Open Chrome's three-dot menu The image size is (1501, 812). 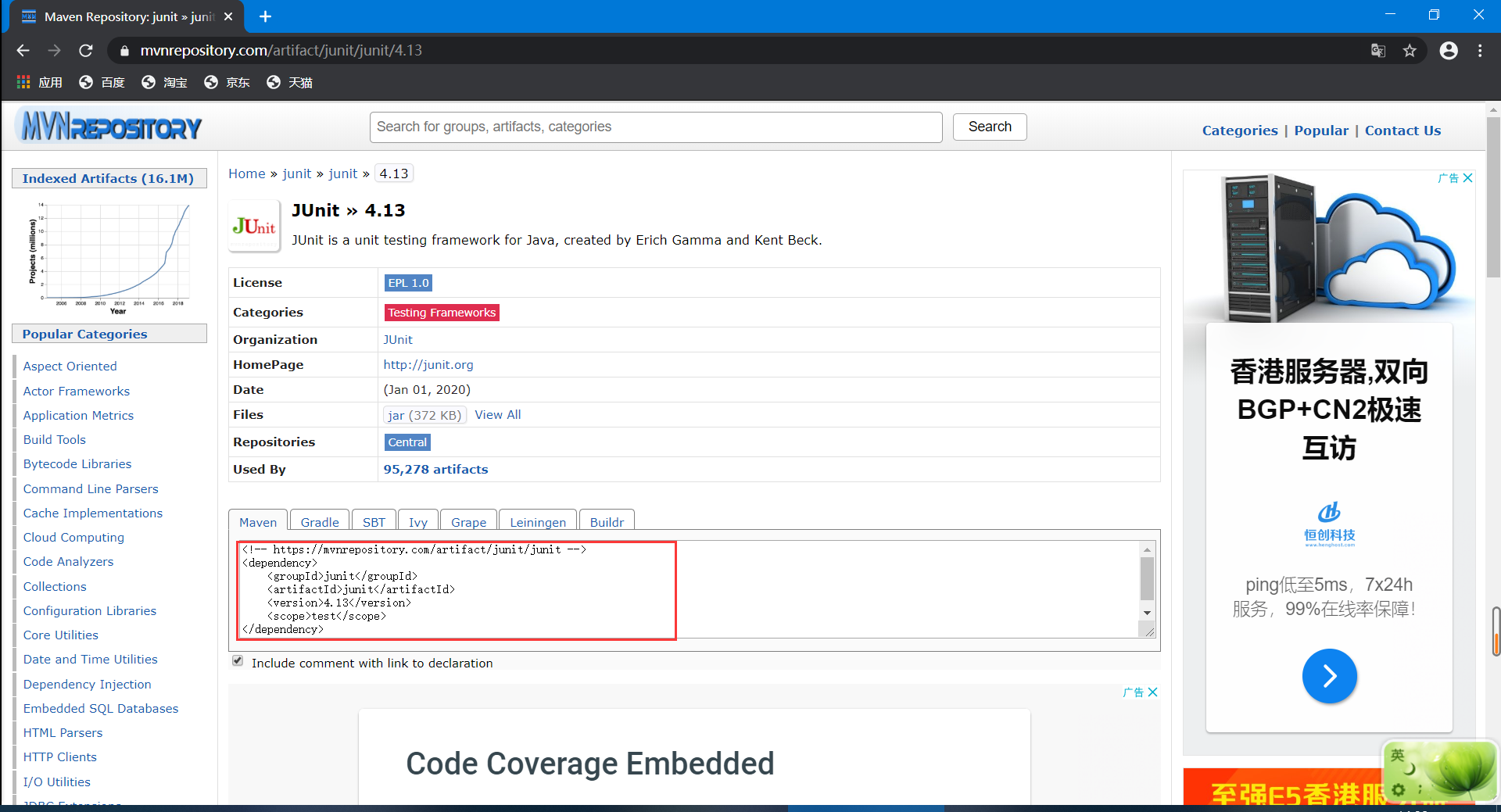1480,51
